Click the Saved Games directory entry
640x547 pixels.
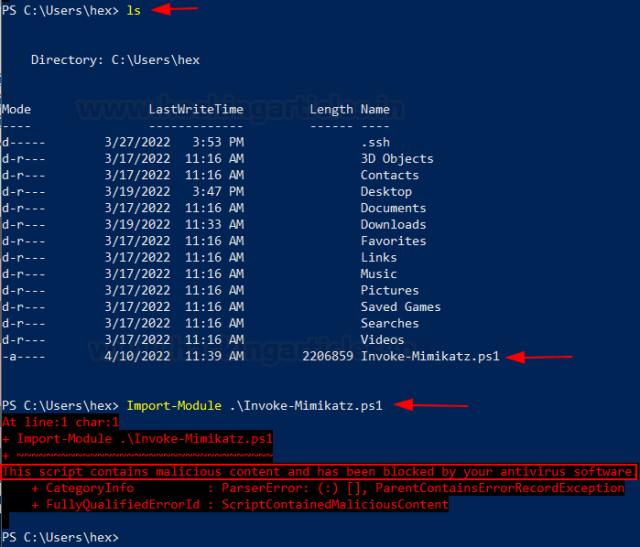400,307
